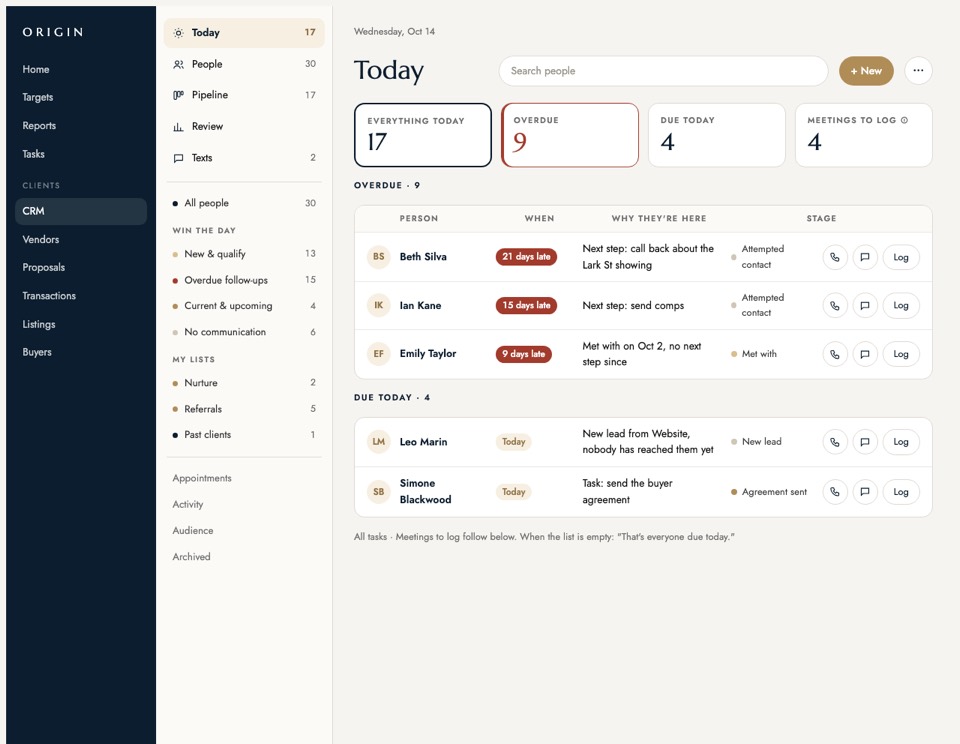The image size is (960, 744).
Task: Call Leo Marin using phone icon
Action: (834, 442)
